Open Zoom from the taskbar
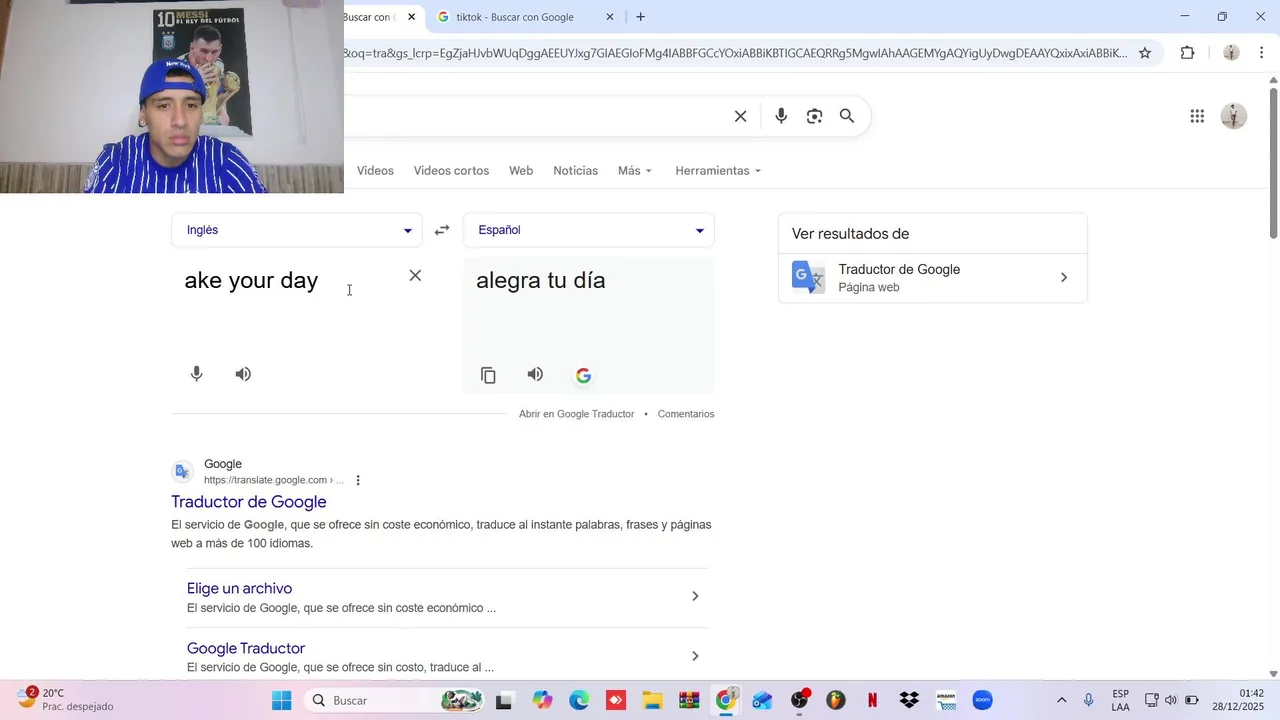Image resolution: width=1280 pixels, height=720 pixels. [983, 700]
